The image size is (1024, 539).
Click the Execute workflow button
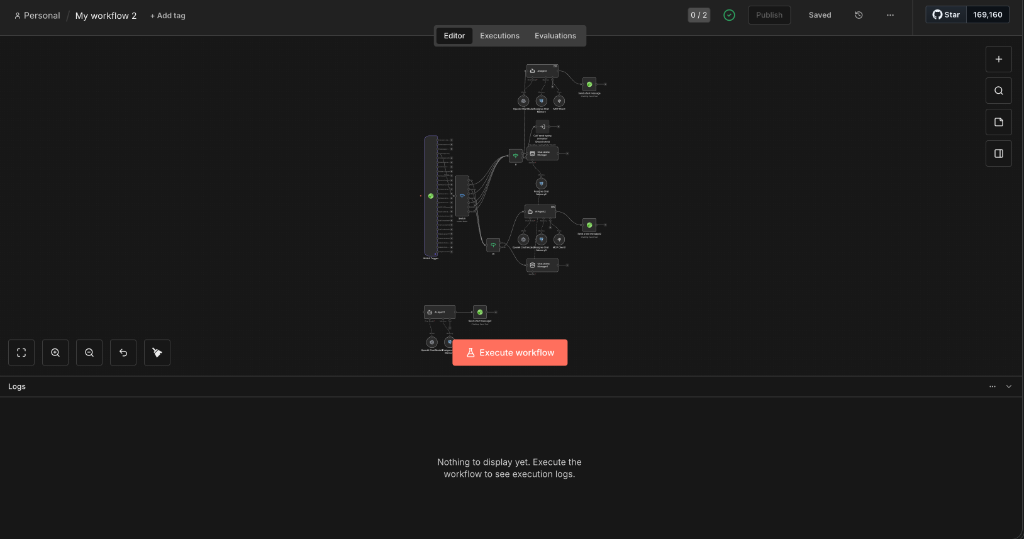pos(509,353)
